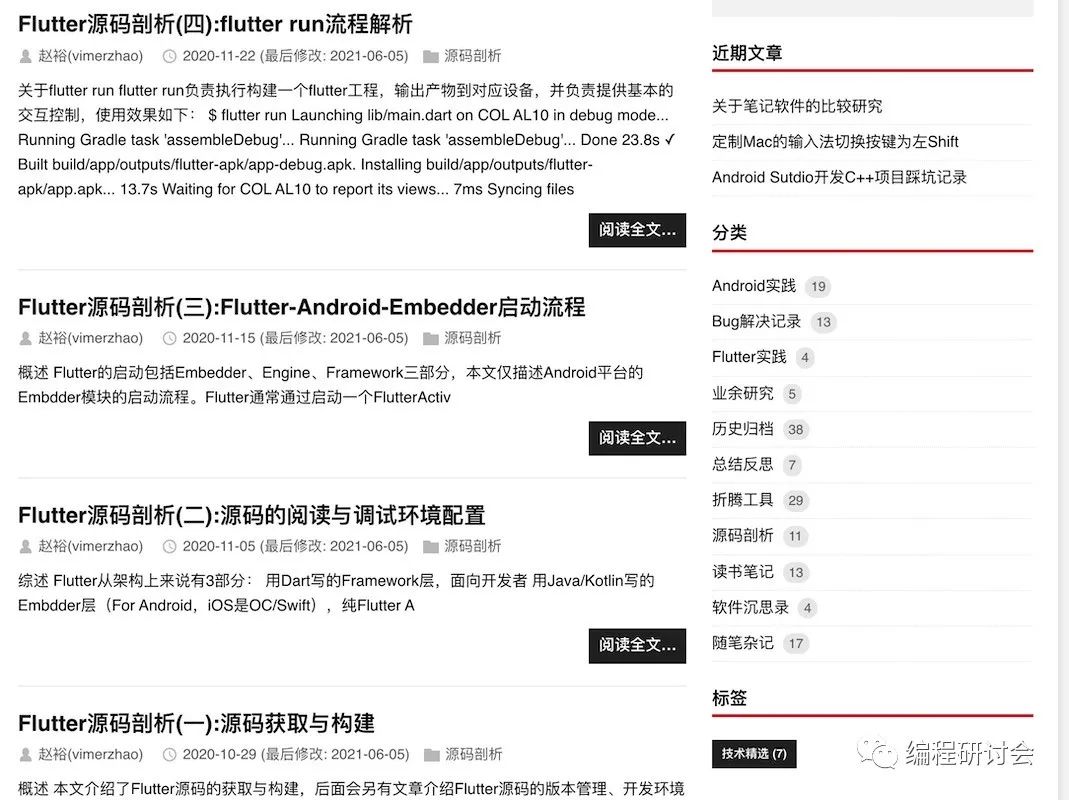Image resolution: width=1069 pixels, height=800 pixels.
Task: Select the Flutter实践 category
Action: point(749,357)
